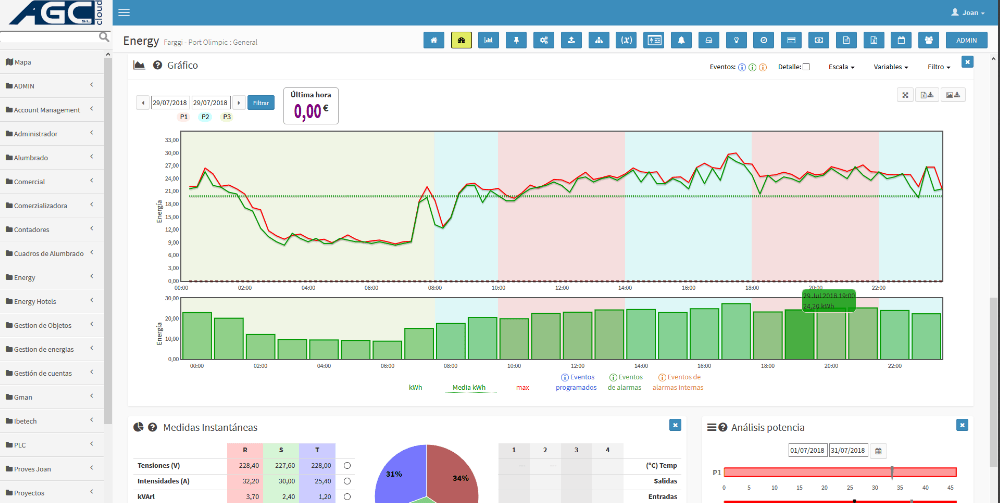1000x503 pixels.
Task: Toggle the P3 period tag
Action: click(226, 117)
